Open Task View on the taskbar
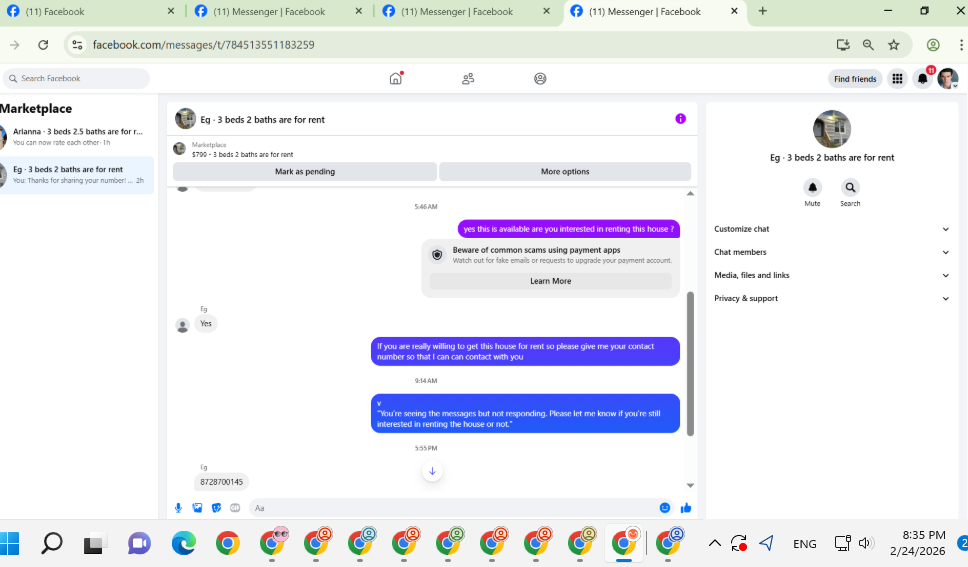 (x=95, y=544)
